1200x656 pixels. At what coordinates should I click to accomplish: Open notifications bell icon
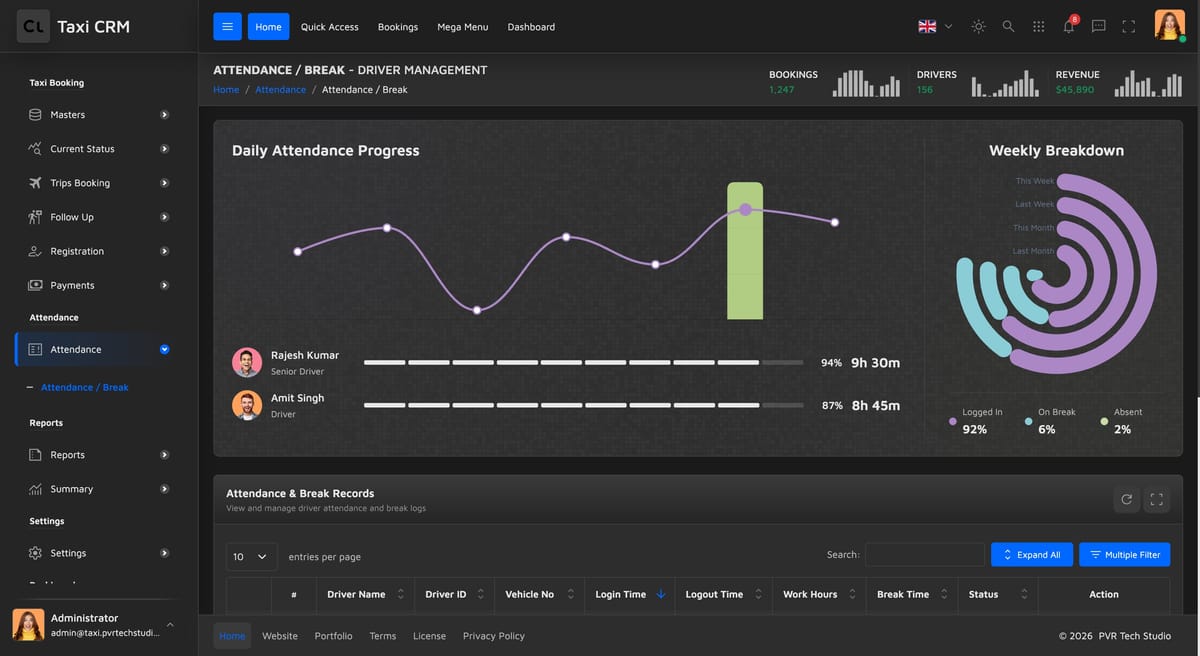point(1069,25)
